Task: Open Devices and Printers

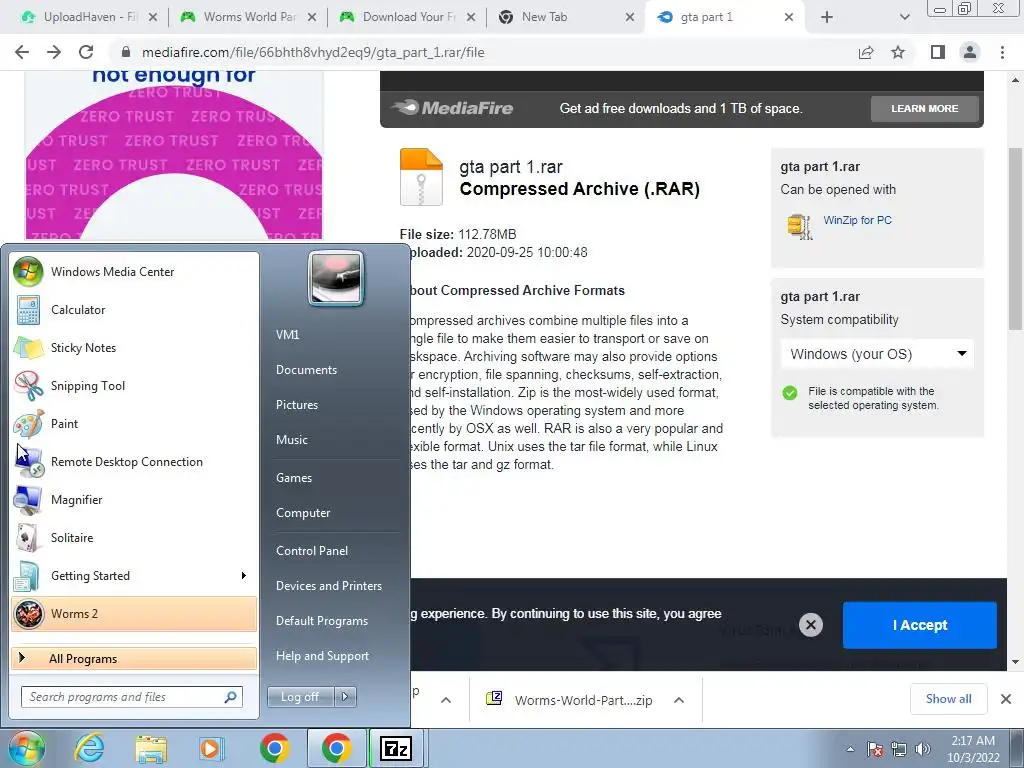Action: 328,586
